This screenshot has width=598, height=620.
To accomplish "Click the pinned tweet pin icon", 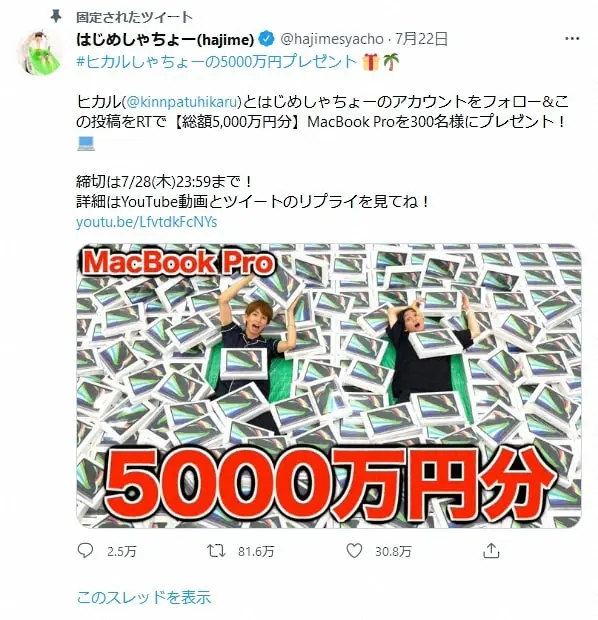I will click(x=56, y=17).
